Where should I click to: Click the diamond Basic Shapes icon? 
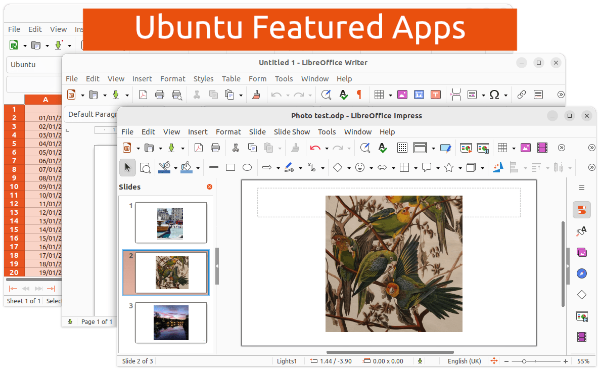338,168
